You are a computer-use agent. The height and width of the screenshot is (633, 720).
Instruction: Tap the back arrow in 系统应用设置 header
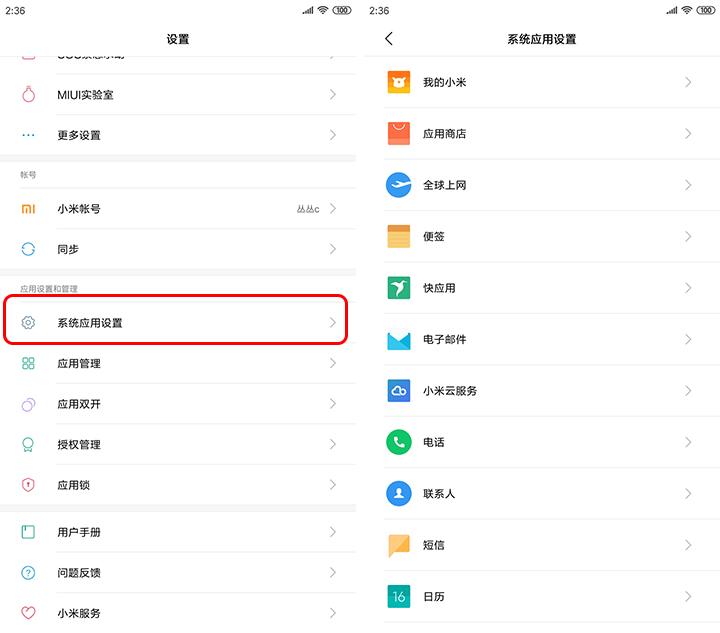(x=389, y=39)
